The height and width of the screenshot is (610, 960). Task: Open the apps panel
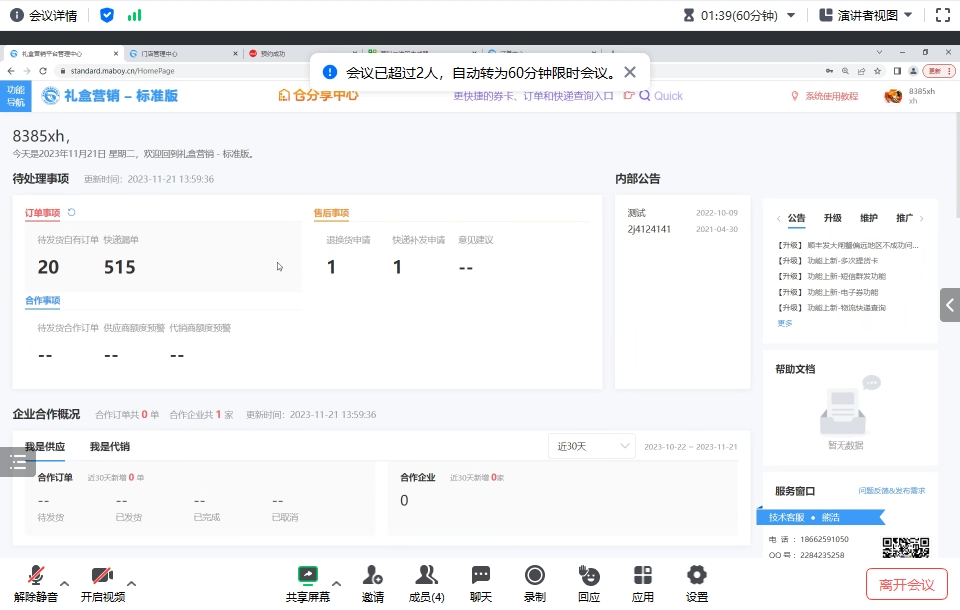(643, 576)
